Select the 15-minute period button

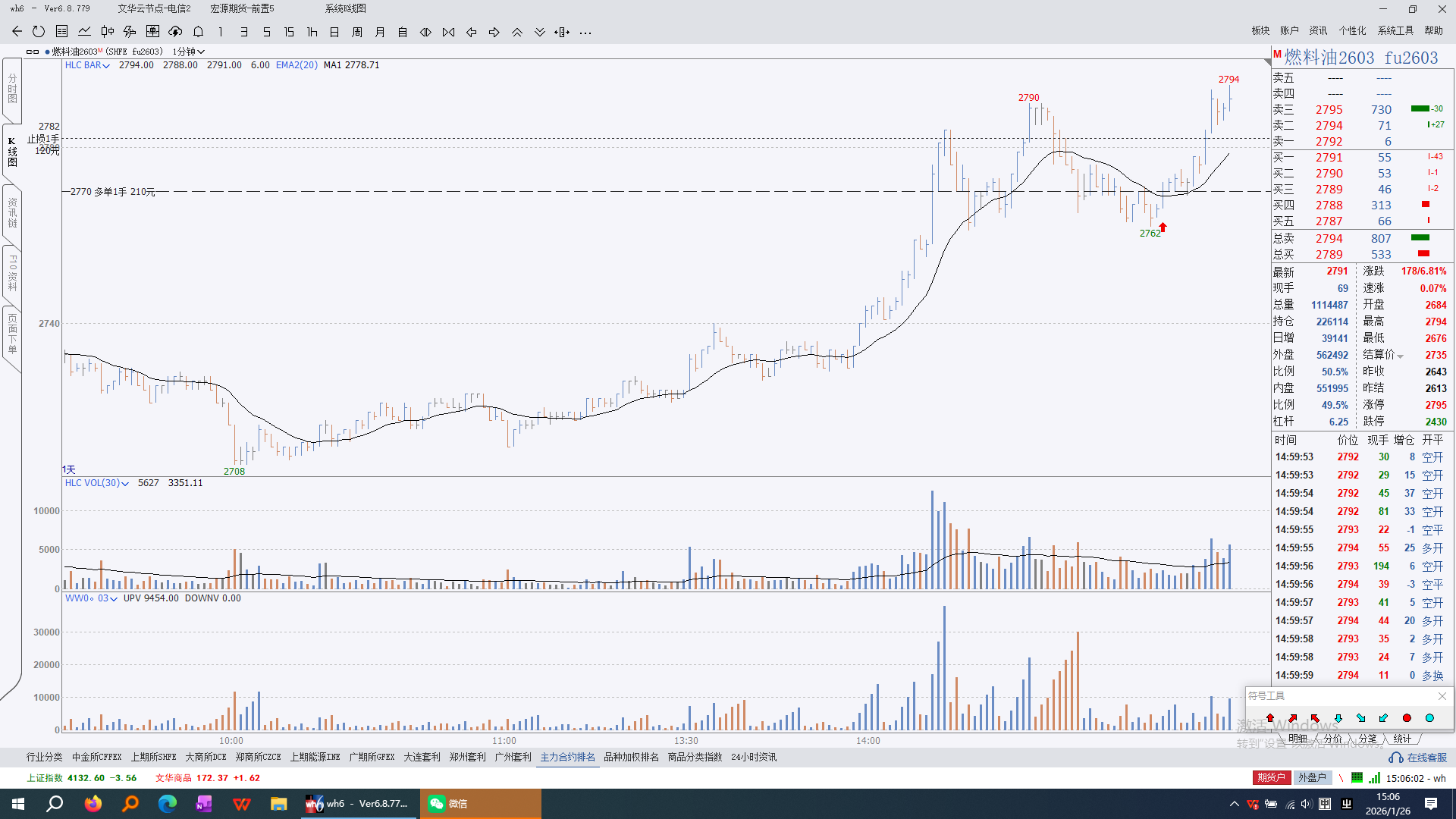coord(289,32)
